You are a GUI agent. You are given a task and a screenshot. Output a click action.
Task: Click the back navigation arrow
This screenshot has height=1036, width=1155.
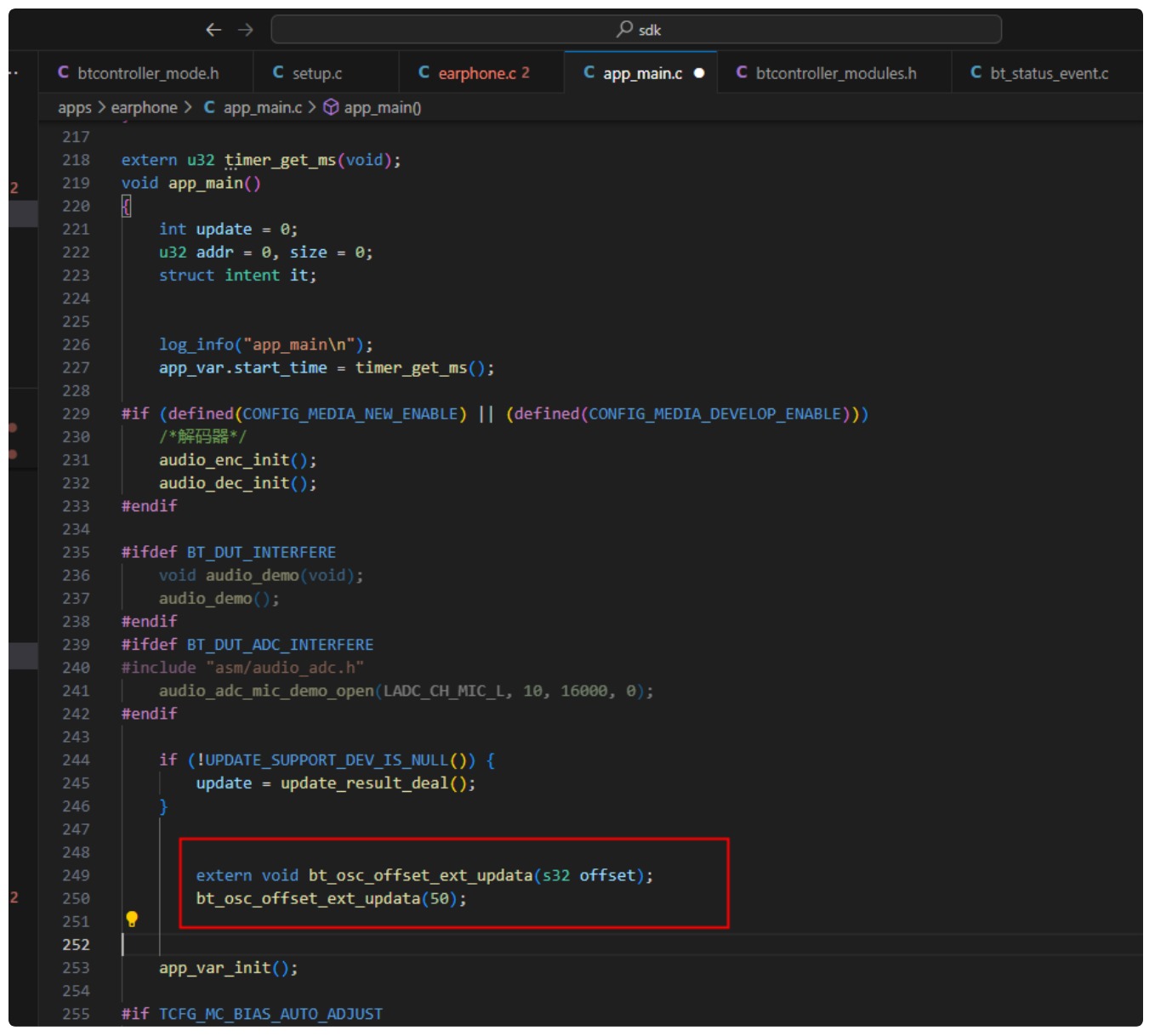213,30
